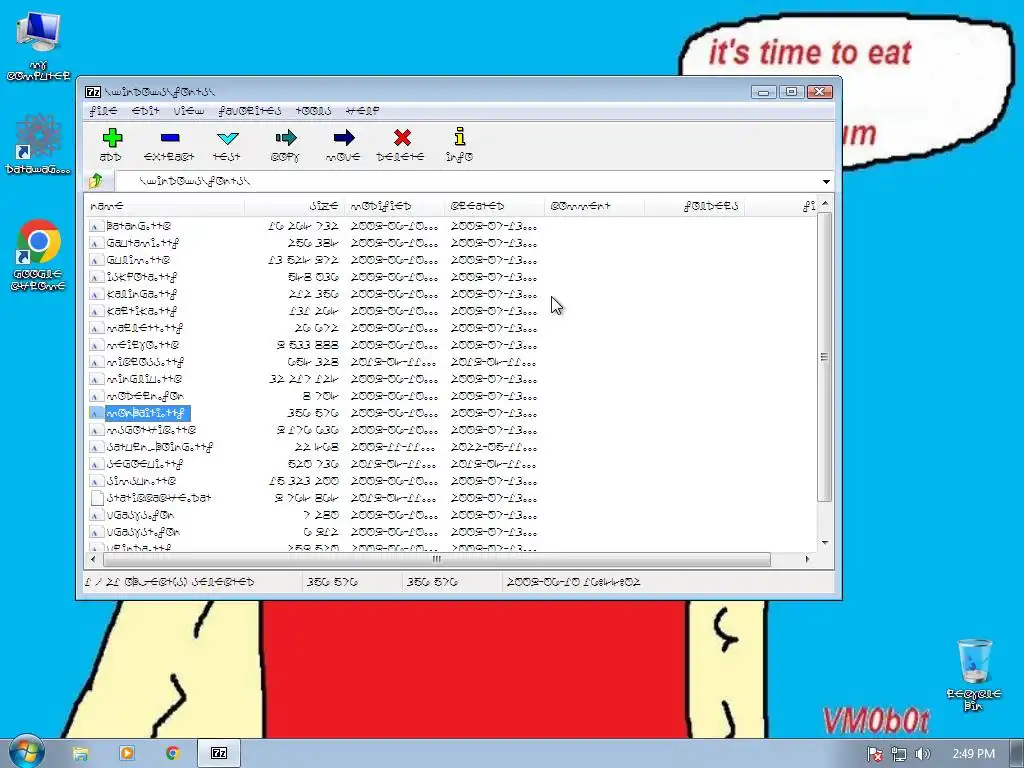Click the Comment column header

tap(594, 206)
